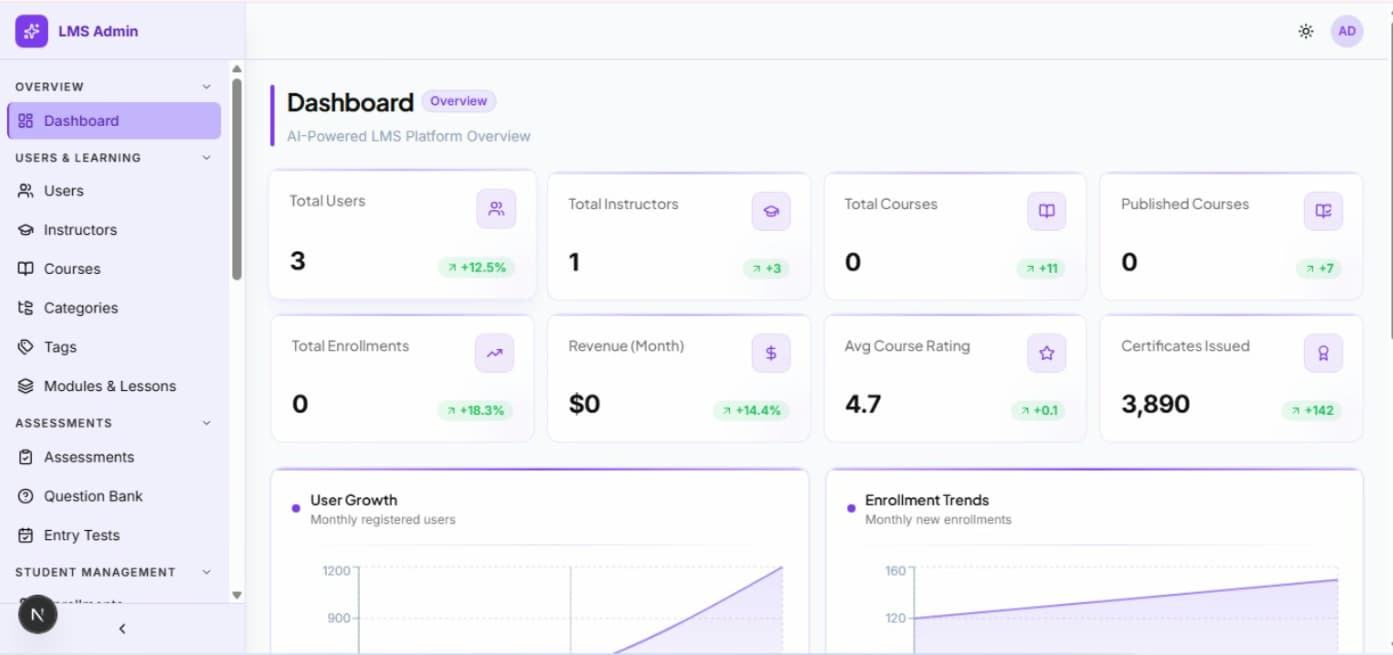The image size is (1393, 655).
Task: Click the Entry Tests calendar-check icon
Action: point(26,535)
